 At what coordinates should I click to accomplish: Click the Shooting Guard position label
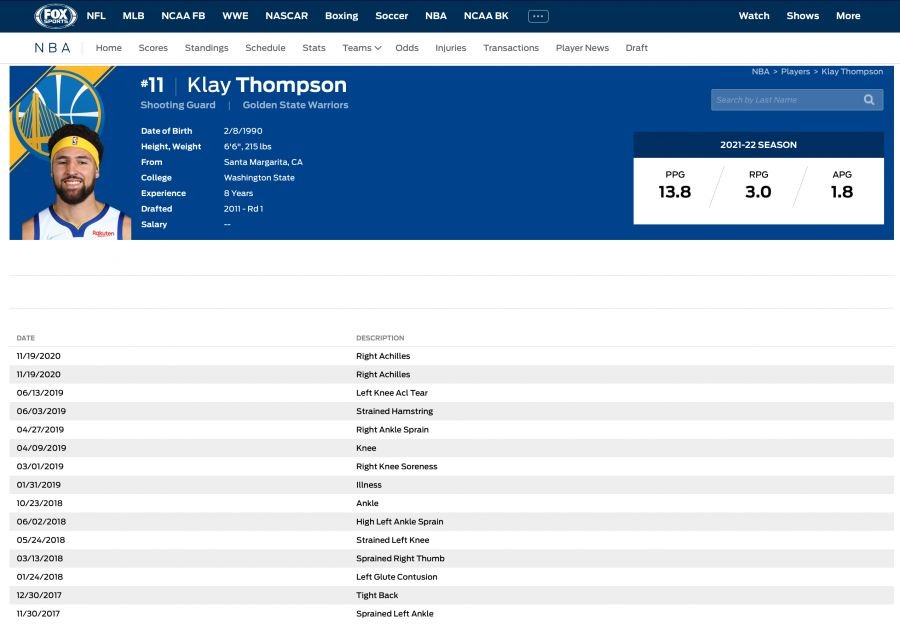pos(178,105)
